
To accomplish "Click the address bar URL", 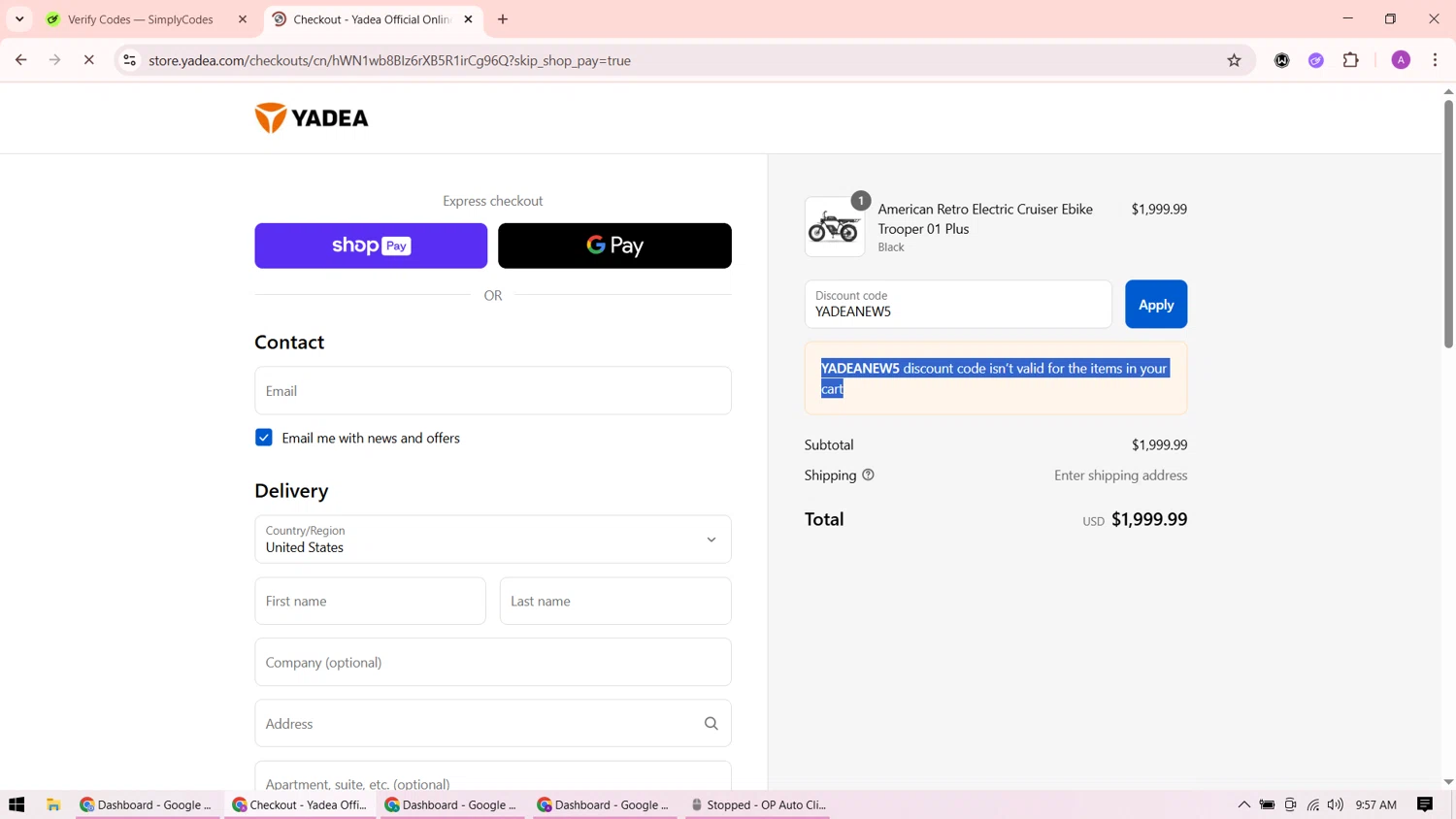I will click(x=389, y=60).
